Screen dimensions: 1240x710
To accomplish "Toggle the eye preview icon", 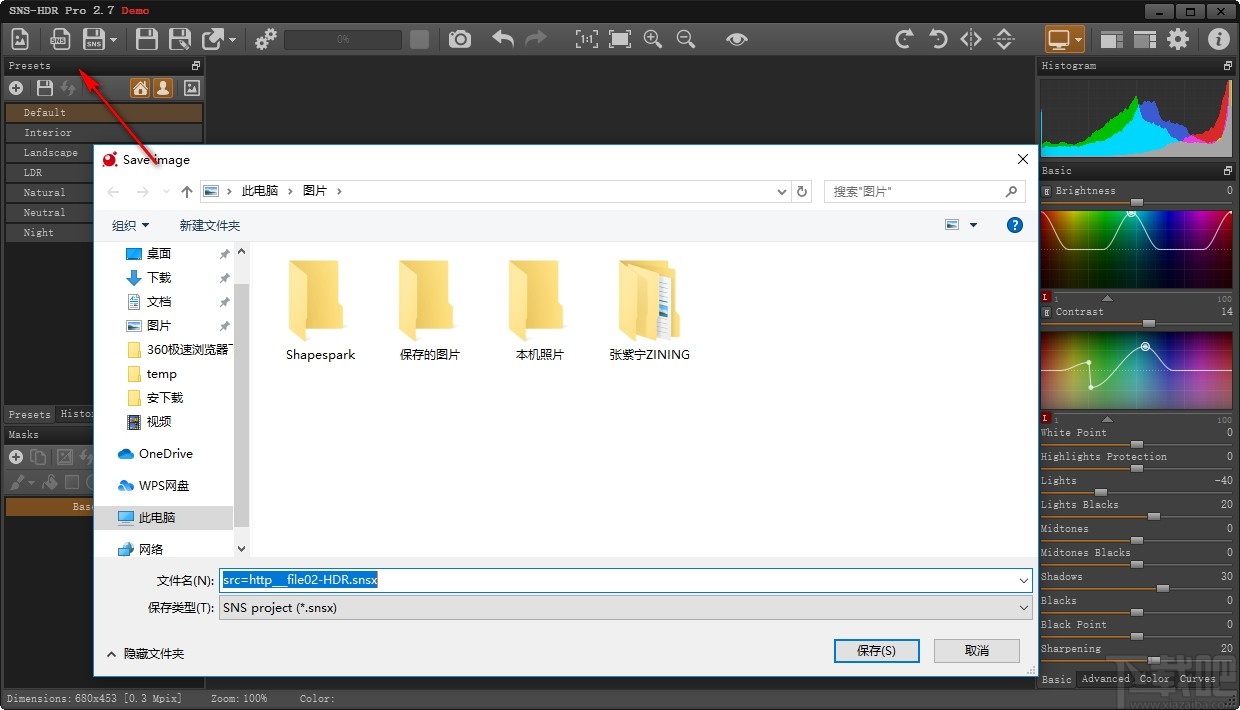I will [737, 39].
